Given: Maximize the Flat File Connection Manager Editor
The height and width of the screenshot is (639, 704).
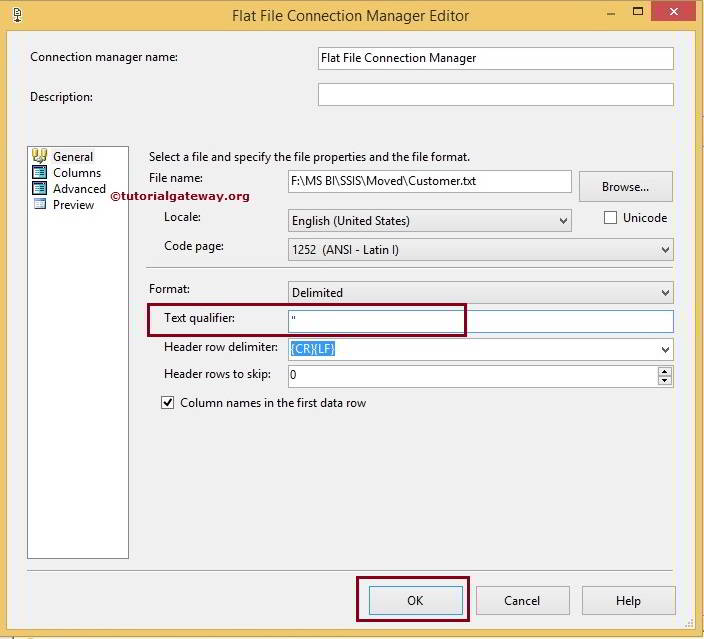Looking at the screenshot, I should [638, 11].
